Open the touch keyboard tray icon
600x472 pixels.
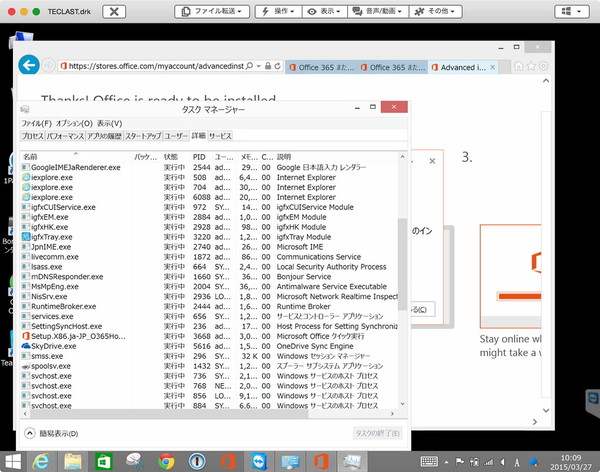click(429, 462)
